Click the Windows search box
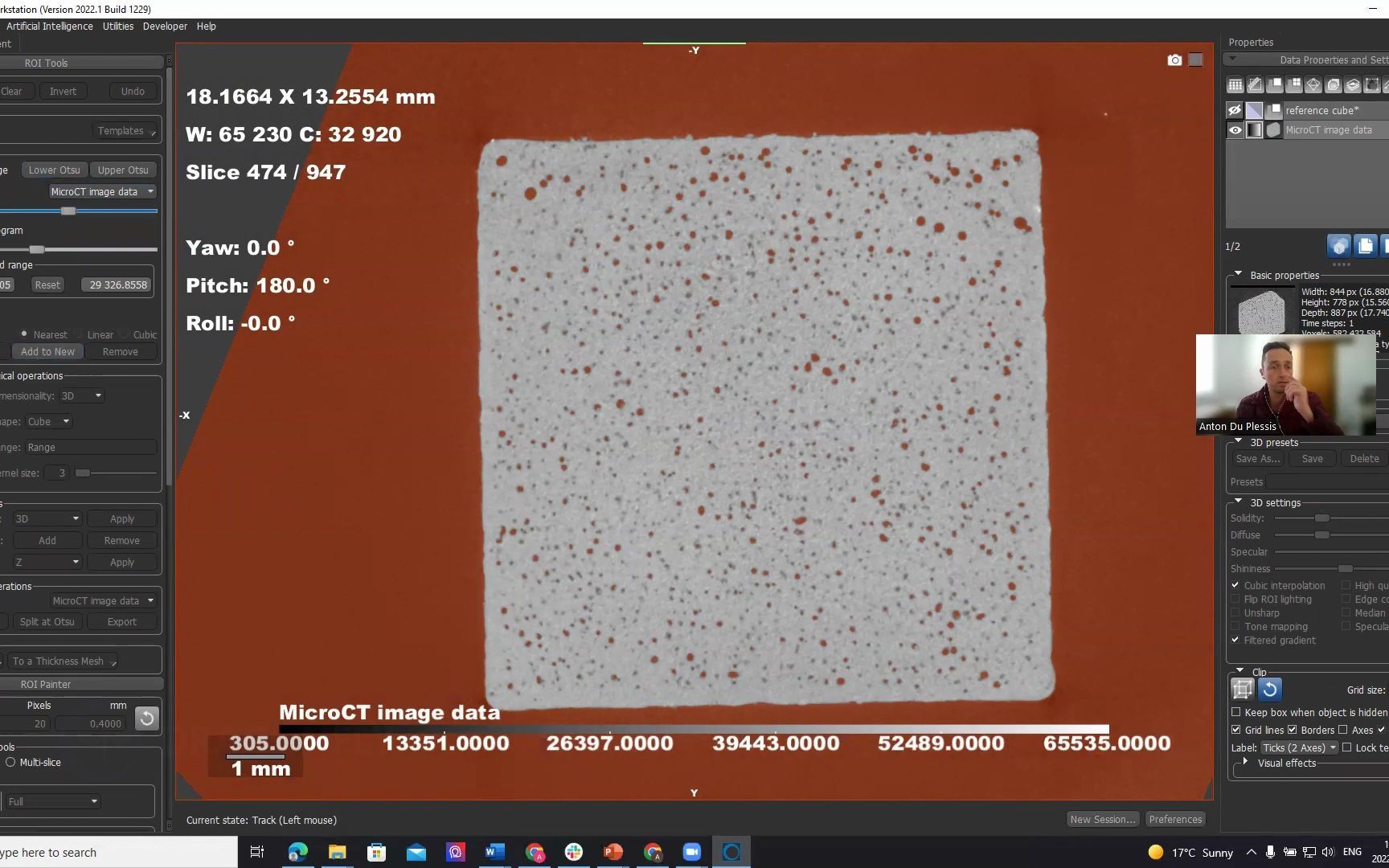This screenshot has width=1389, height=868. point(119,852)
